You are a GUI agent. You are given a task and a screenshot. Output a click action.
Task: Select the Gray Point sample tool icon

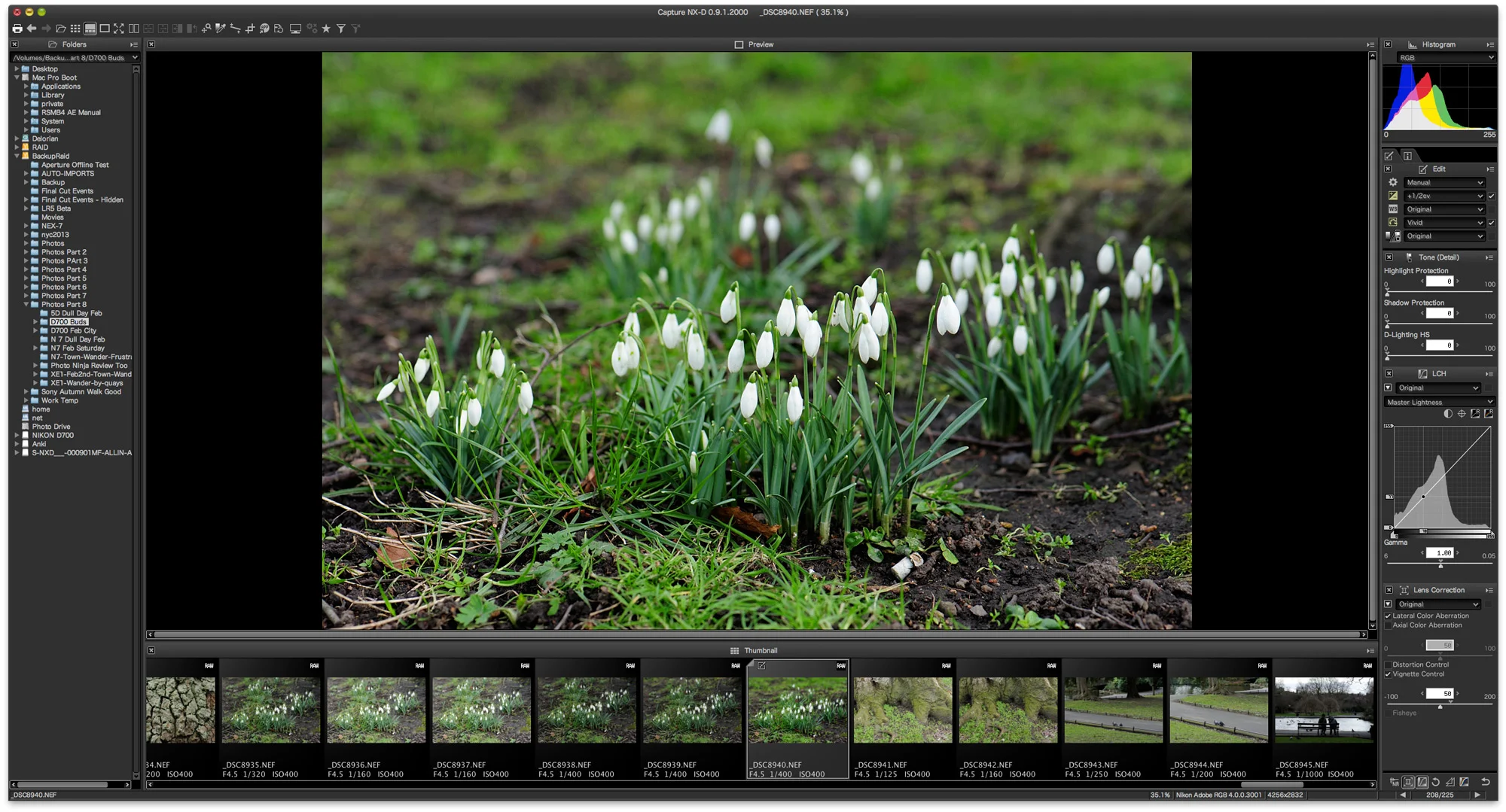tap(220, 29)
